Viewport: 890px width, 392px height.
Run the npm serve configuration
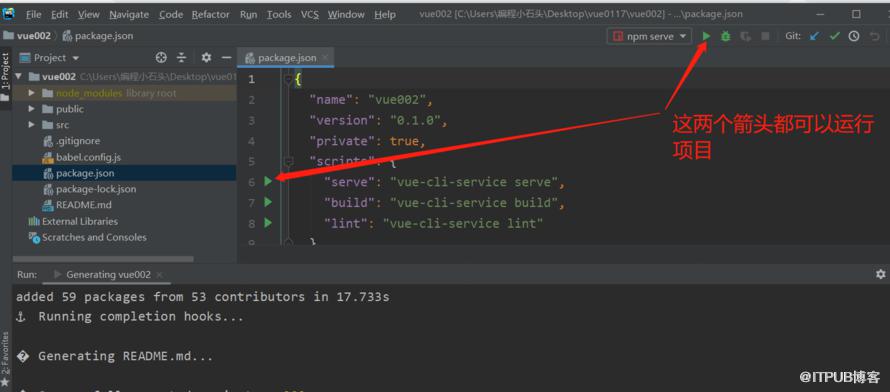706,36
